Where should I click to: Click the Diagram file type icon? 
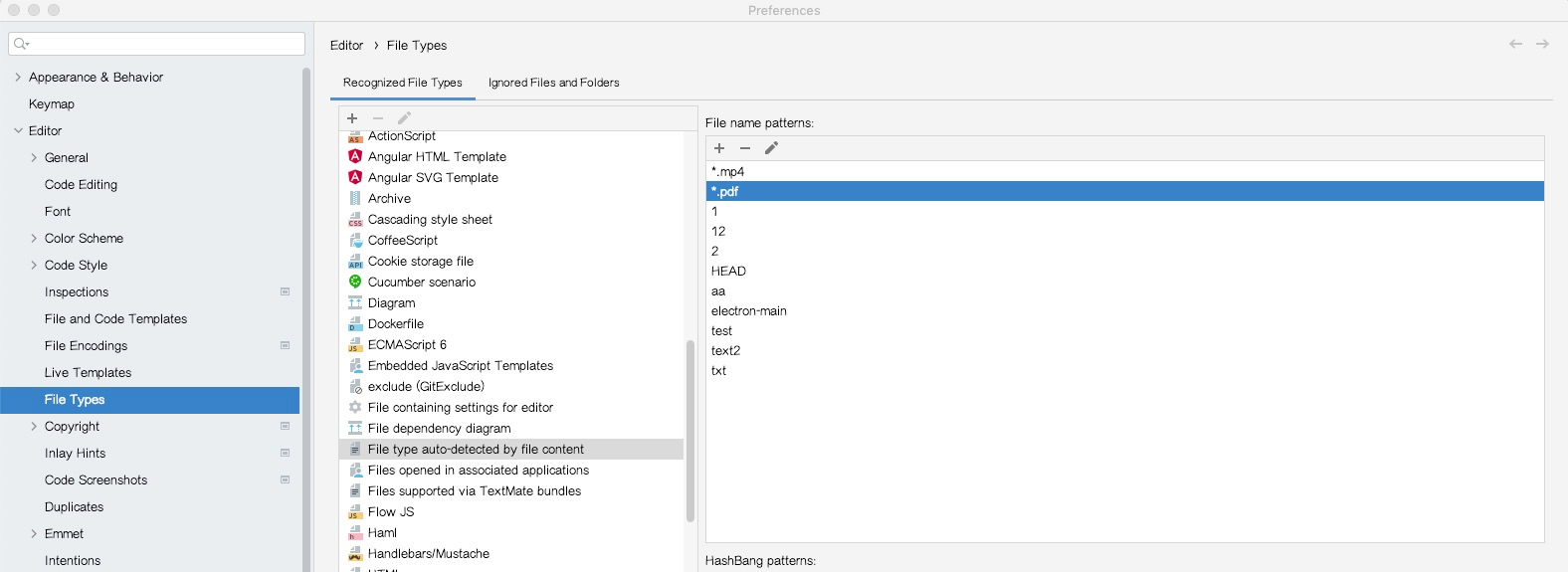[355, 302]
